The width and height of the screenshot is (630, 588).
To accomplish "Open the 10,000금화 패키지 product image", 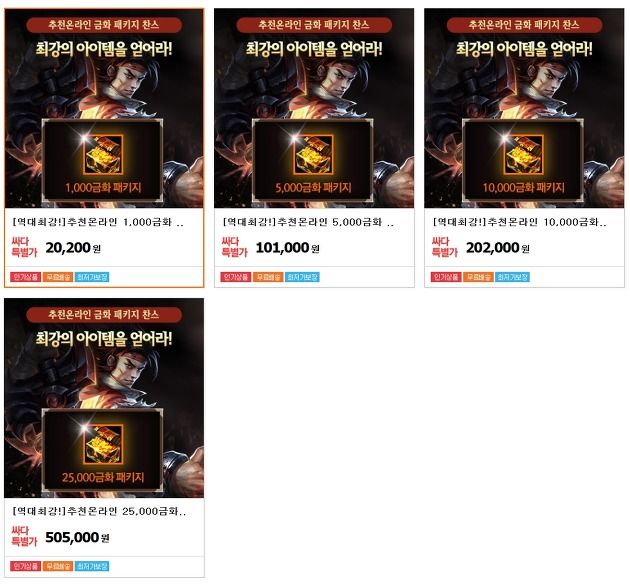I will click(524, 108).
